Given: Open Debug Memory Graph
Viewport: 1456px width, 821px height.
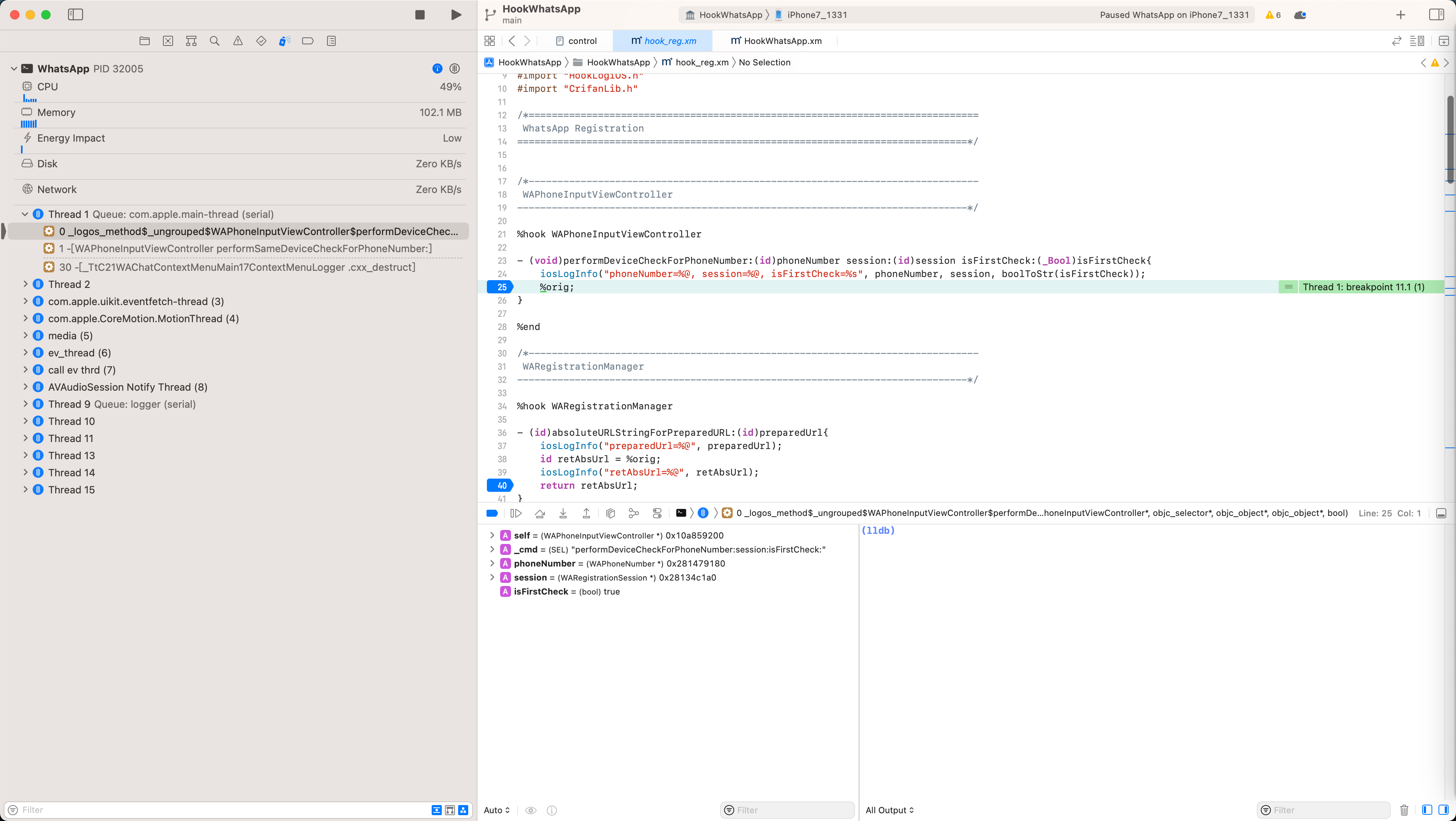Looking at the screenshot, I should 633,513.
